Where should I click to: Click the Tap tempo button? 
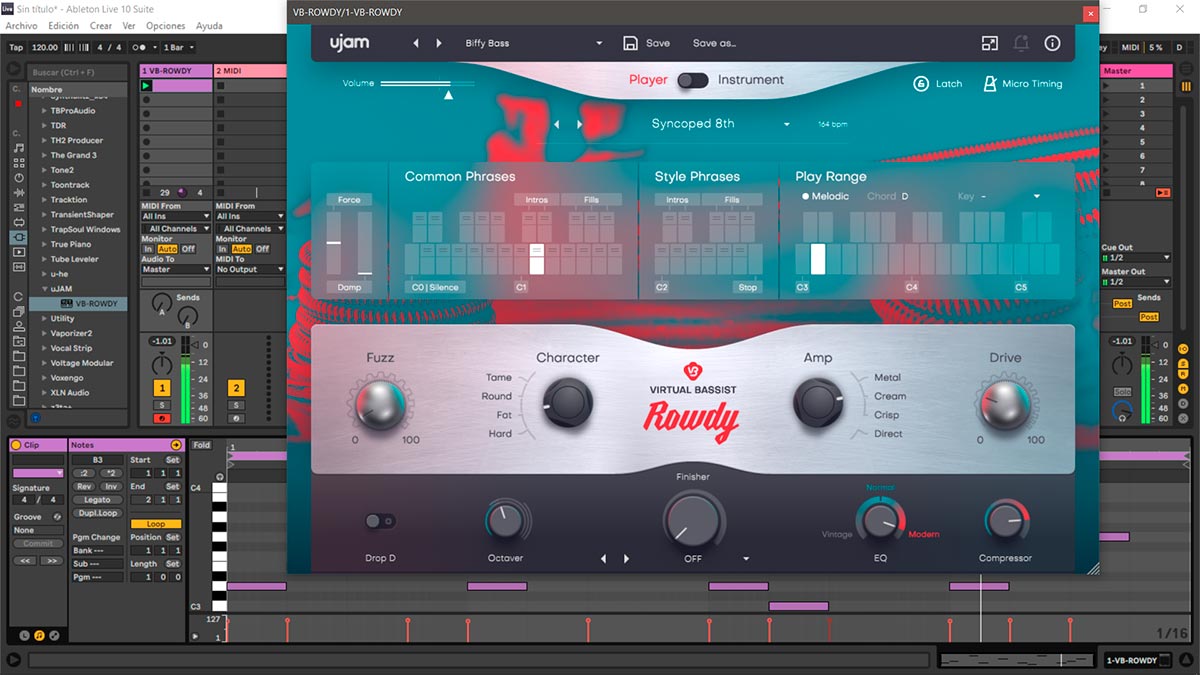click(16, 47)
